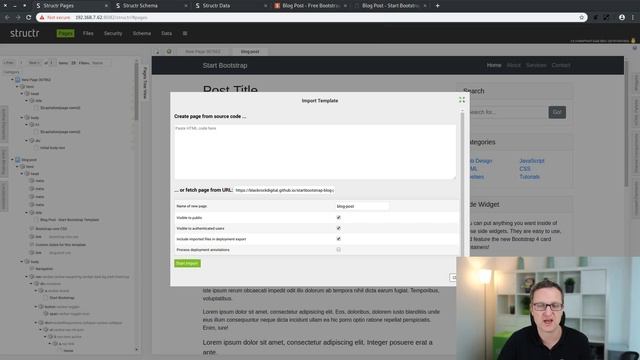Viewport: 640px width, 360px height.
Task: Toggle Visible to authenticated users checkbox
Action: click(338, 228)
